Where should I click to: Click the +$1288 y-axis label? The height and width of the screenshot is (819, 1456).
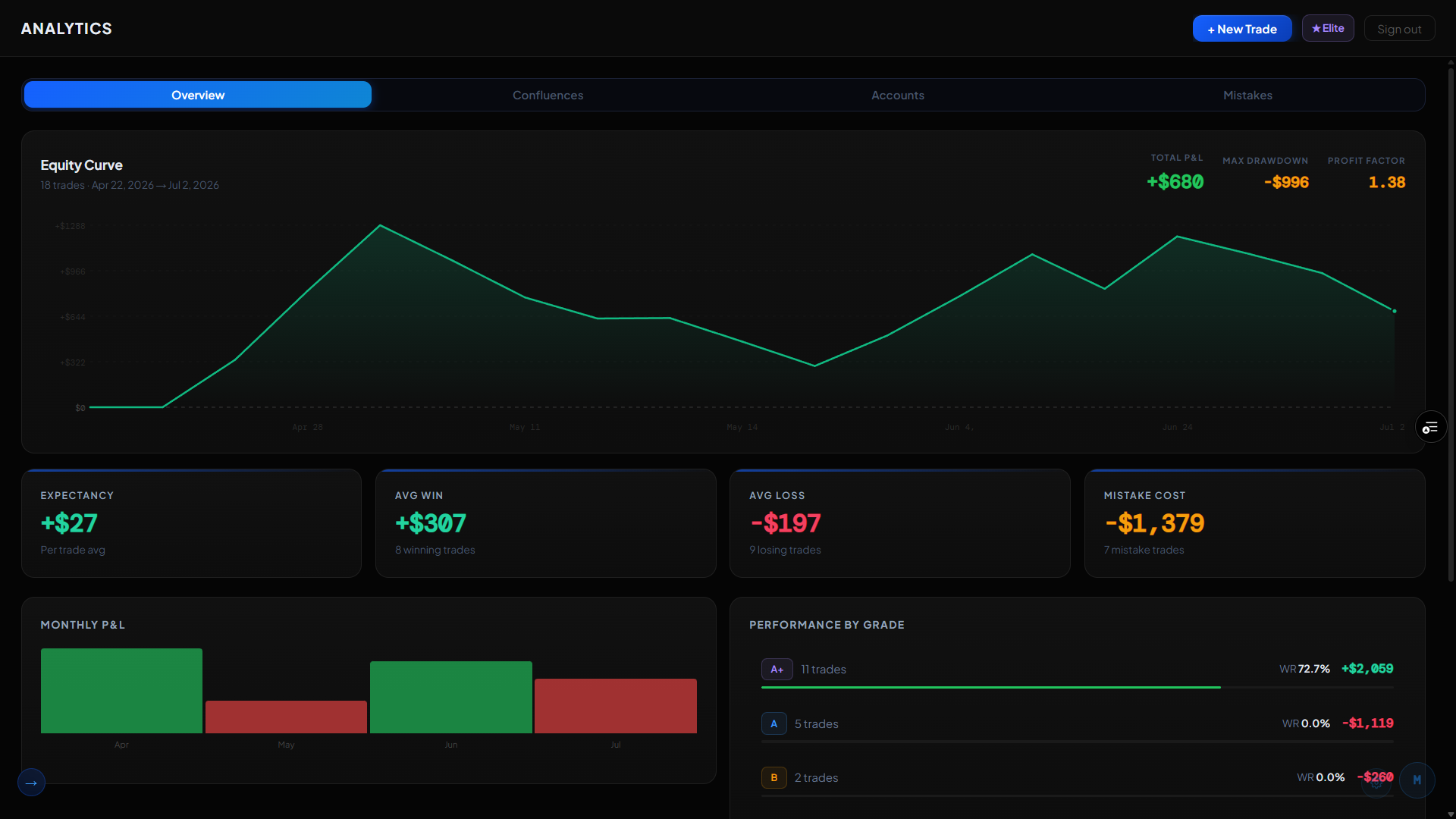pos(71,226)
